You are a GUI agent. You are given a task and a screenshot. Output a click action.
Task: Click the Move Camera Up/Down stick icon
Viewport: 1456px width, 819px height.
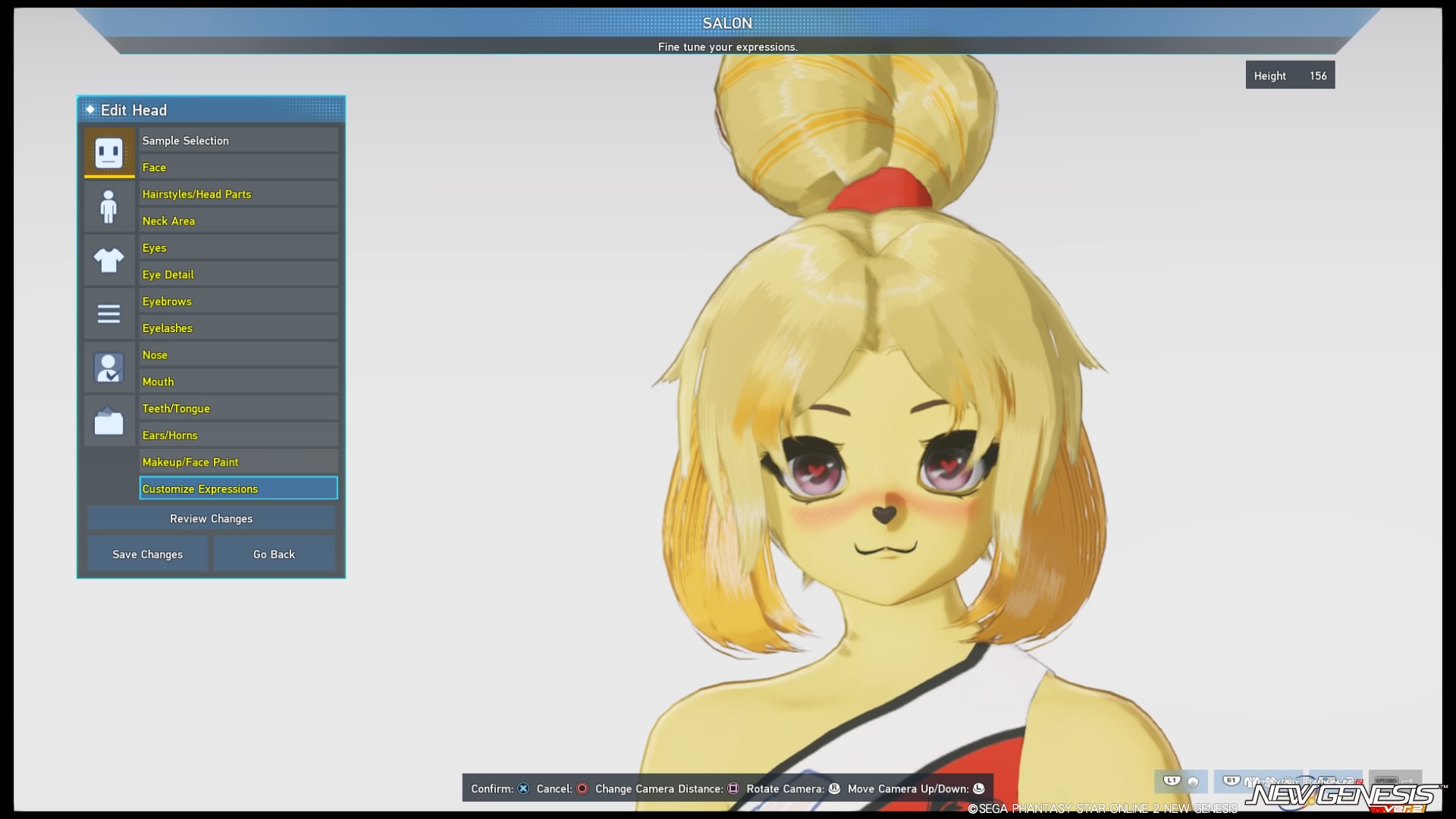tap(978, 789)
